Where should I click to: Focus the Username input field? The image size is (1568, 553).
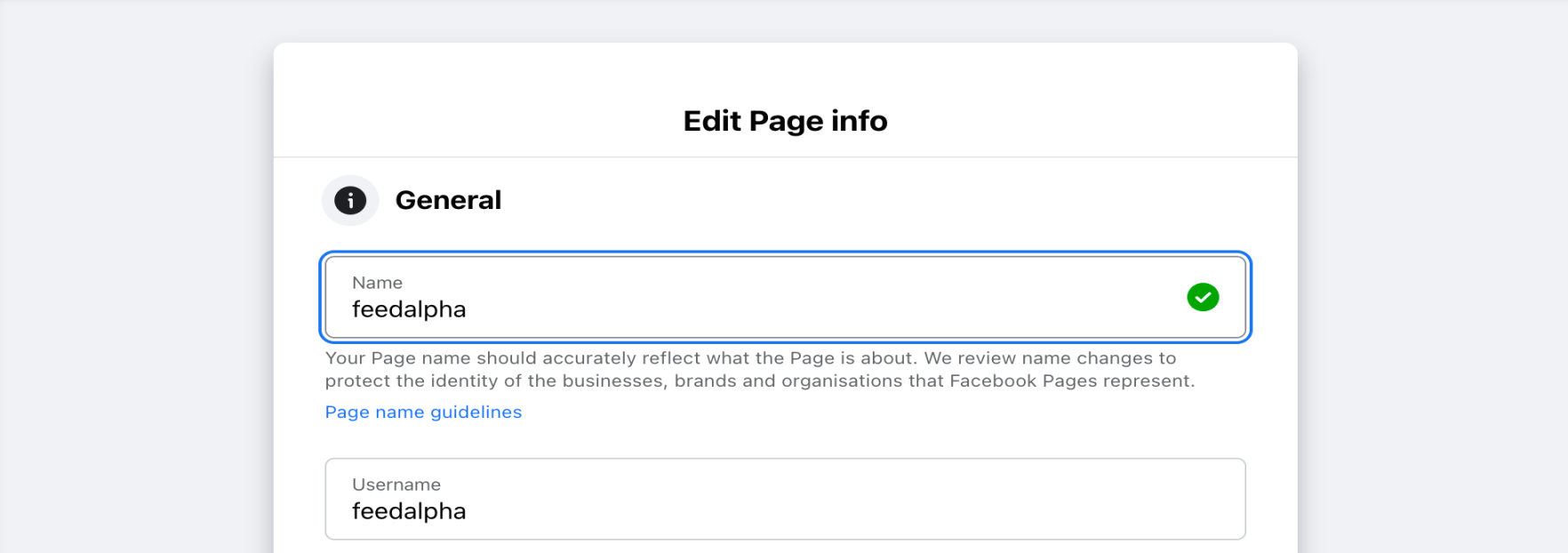click(x=785, y=499)
